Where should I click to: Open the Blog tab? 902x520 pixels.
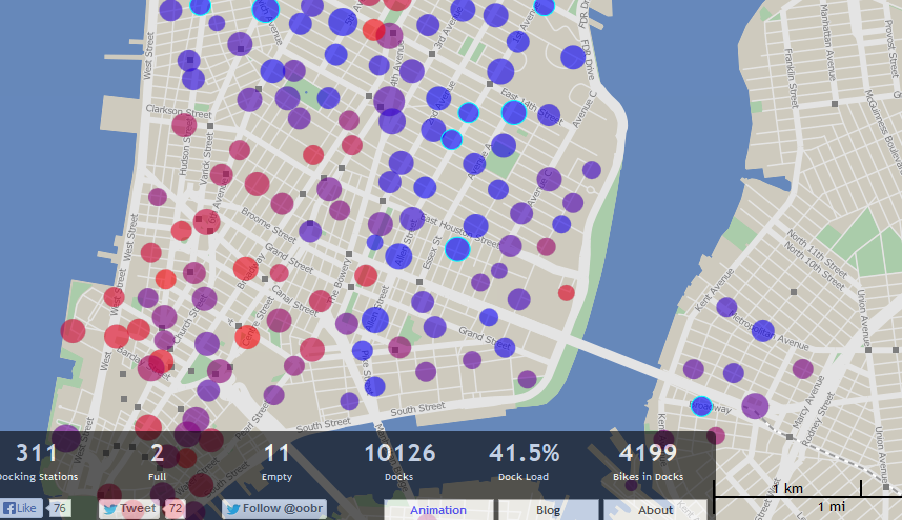click(547, 509)
